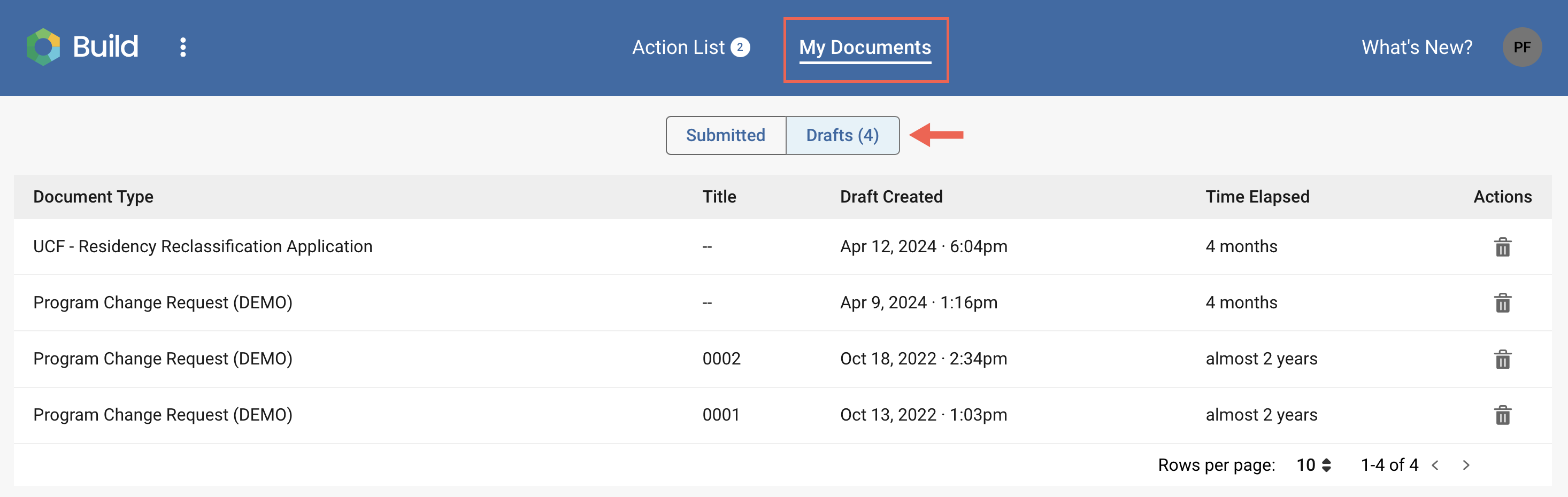This screenshot has height=497, width=1568.
Task: Switch to the My Documents tab
Action: [865, 47]
